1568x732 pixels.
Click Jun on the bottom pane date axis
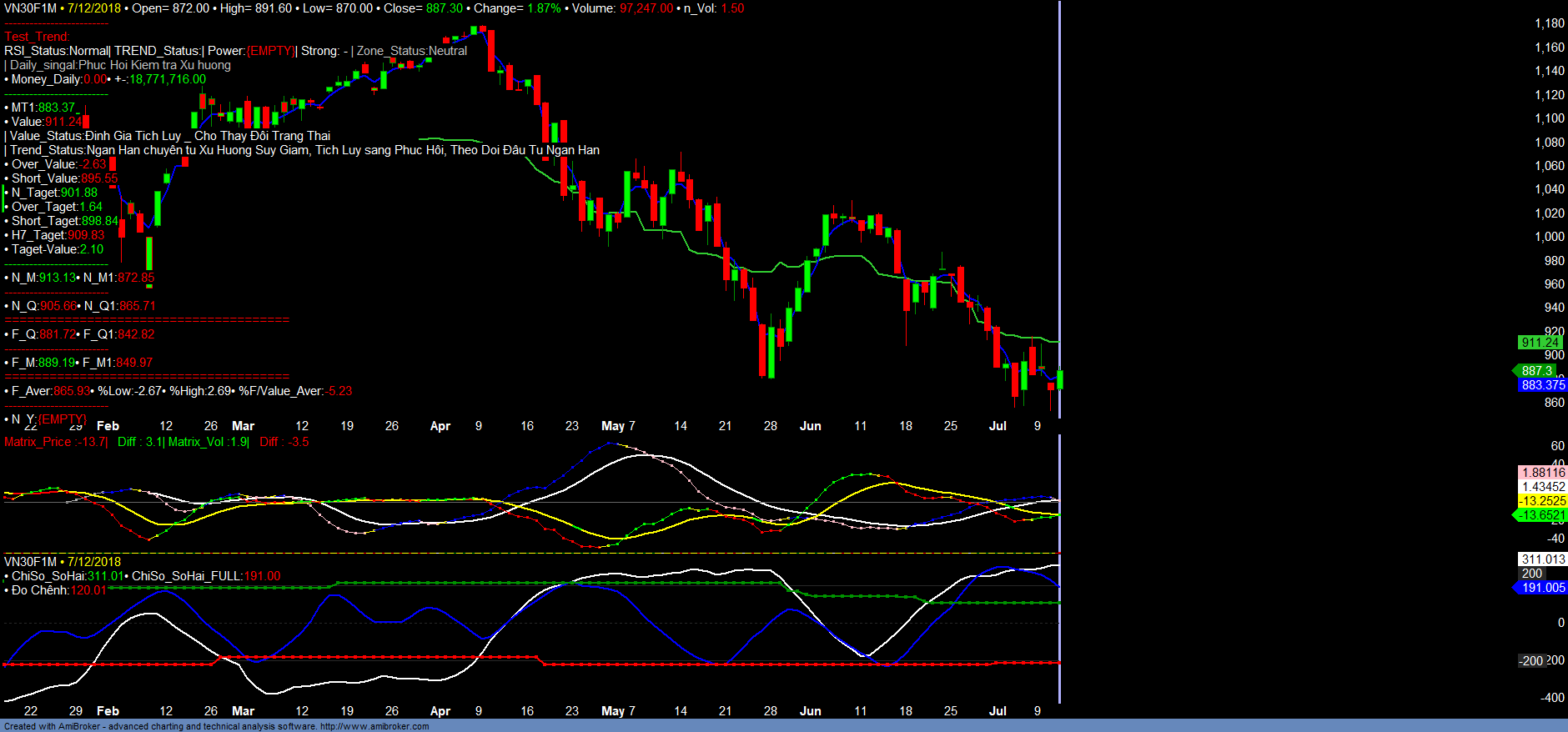(x=810, y=711)
